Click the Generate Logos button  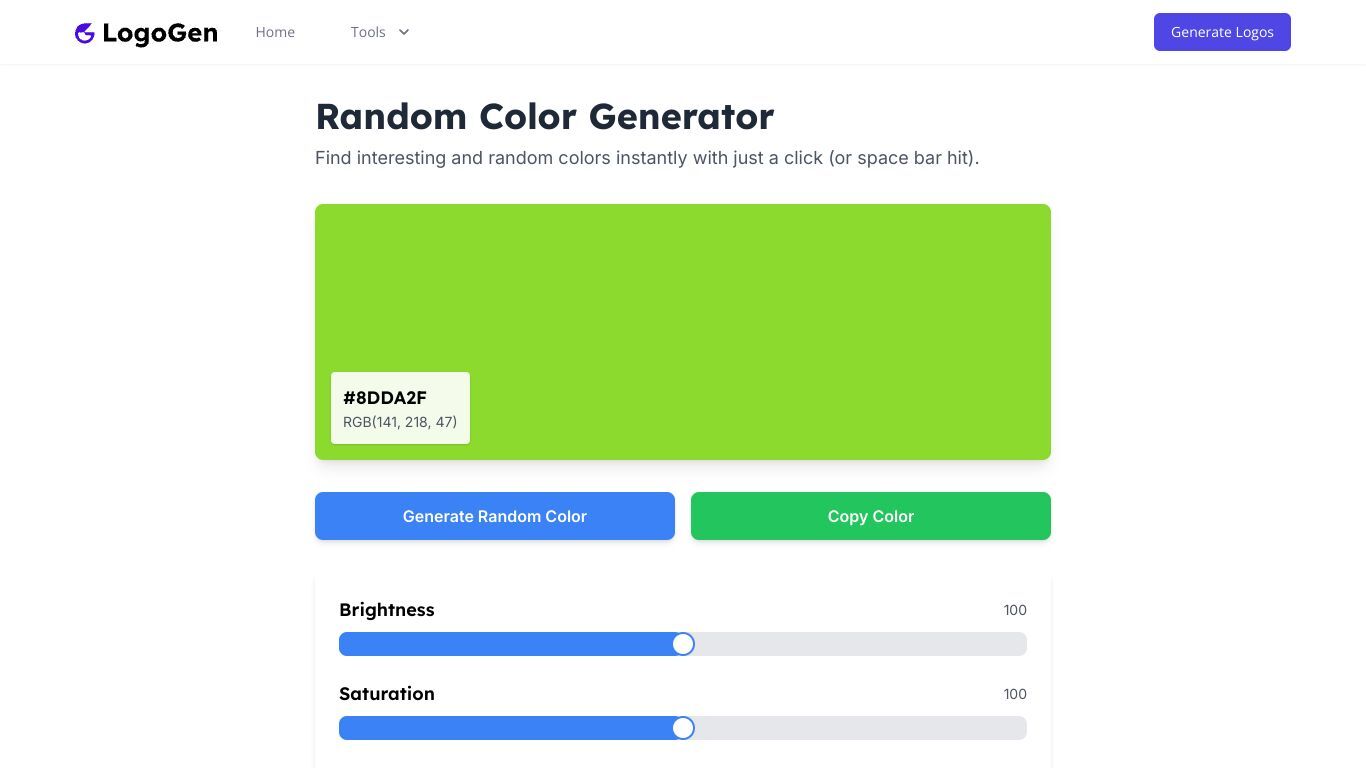(1222, 32)
